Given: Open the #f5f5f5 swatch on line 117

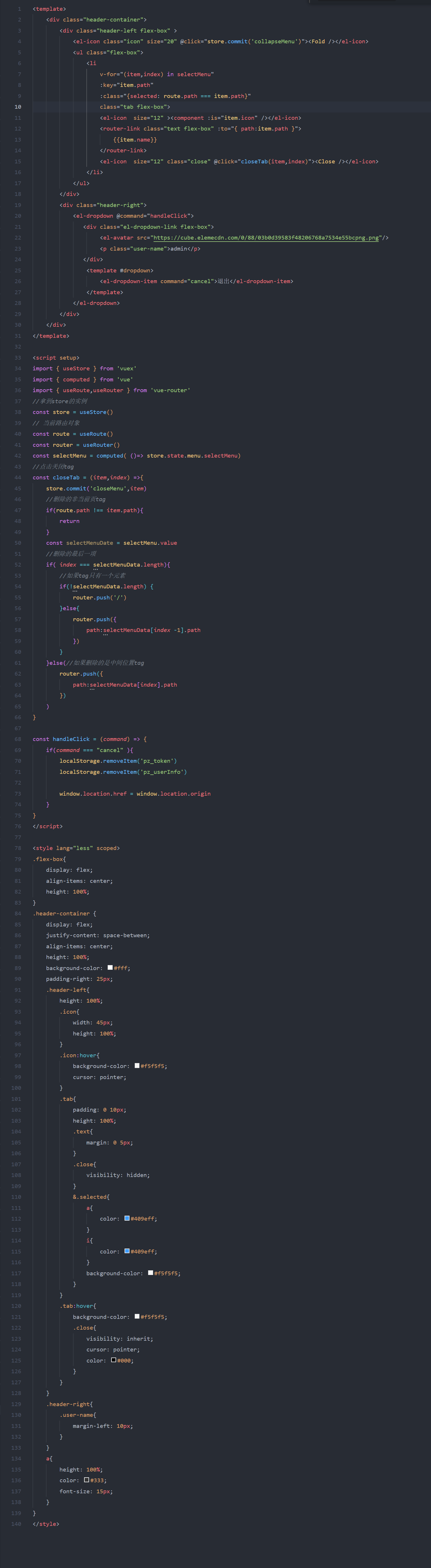Looking at the screenshot, I should pyautogui.click(x=150, y=1273).
